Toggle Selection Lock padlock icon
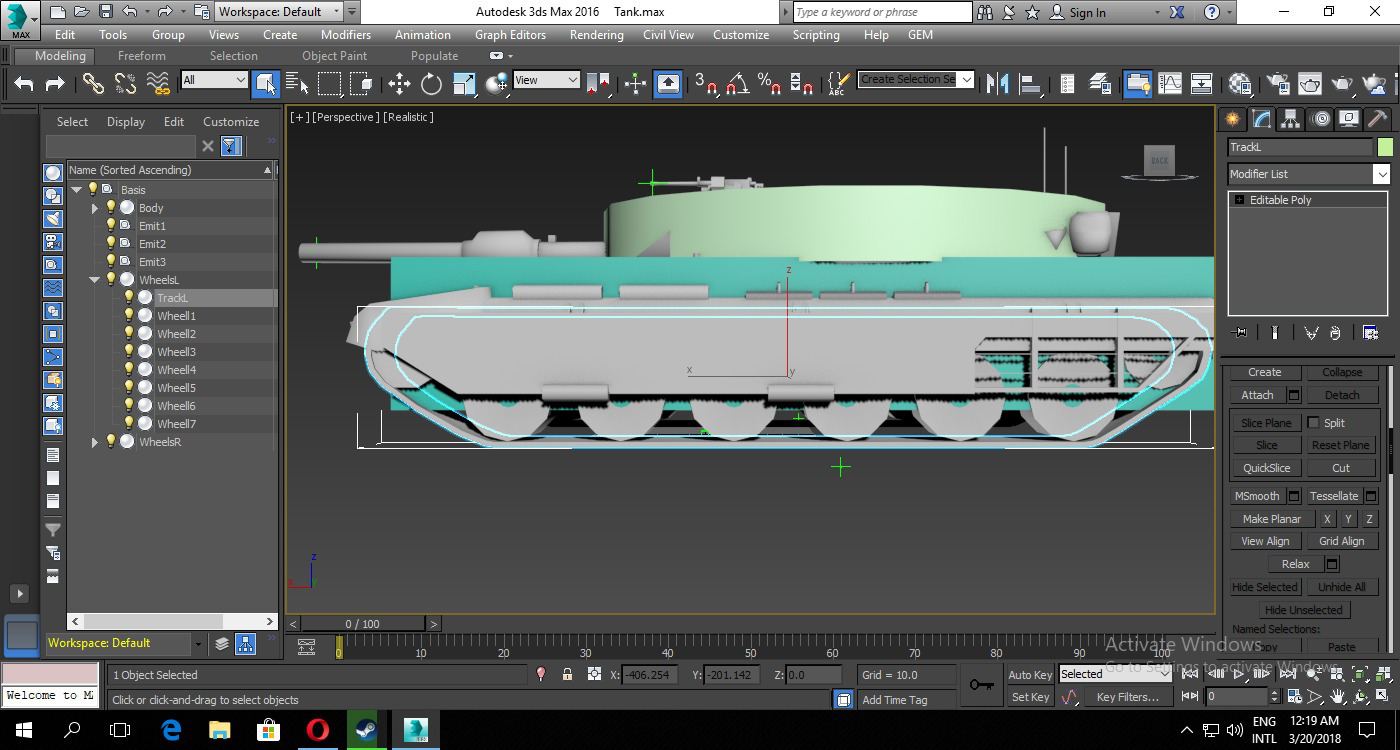1400x750 pixels. tap(567, 675)
